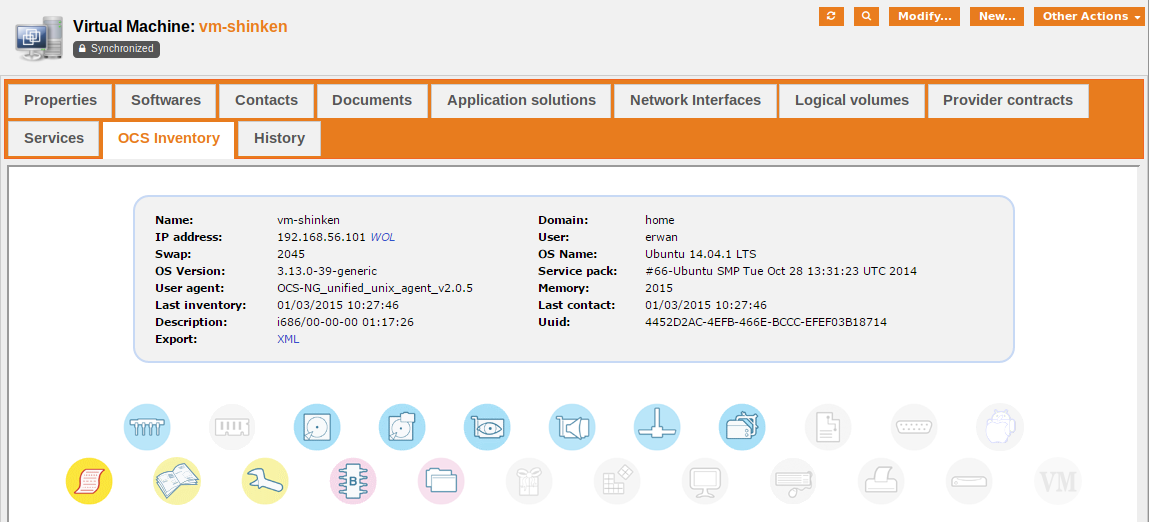Open the yellow scroll administrative data icon

click(x=89, y=481)
